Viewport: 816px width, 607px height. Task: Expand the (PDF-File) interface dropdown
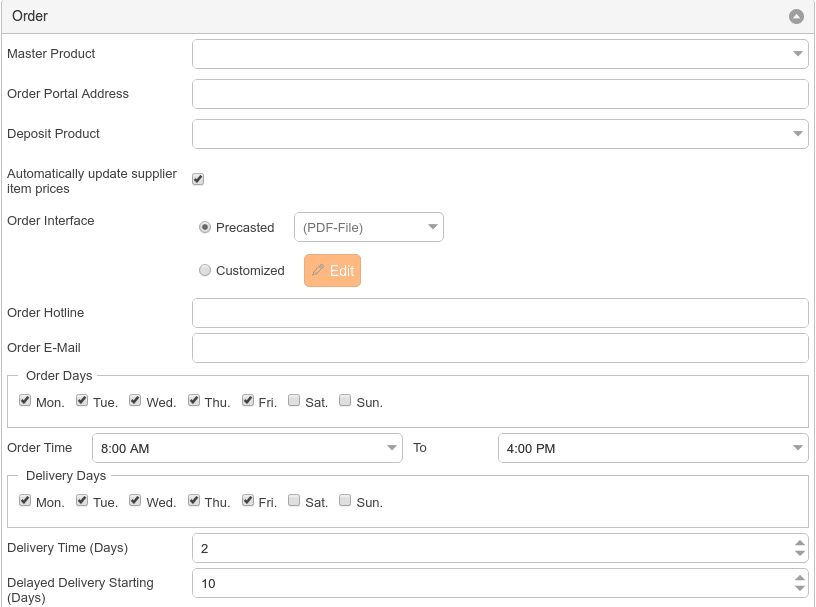[x=368, y=227]
